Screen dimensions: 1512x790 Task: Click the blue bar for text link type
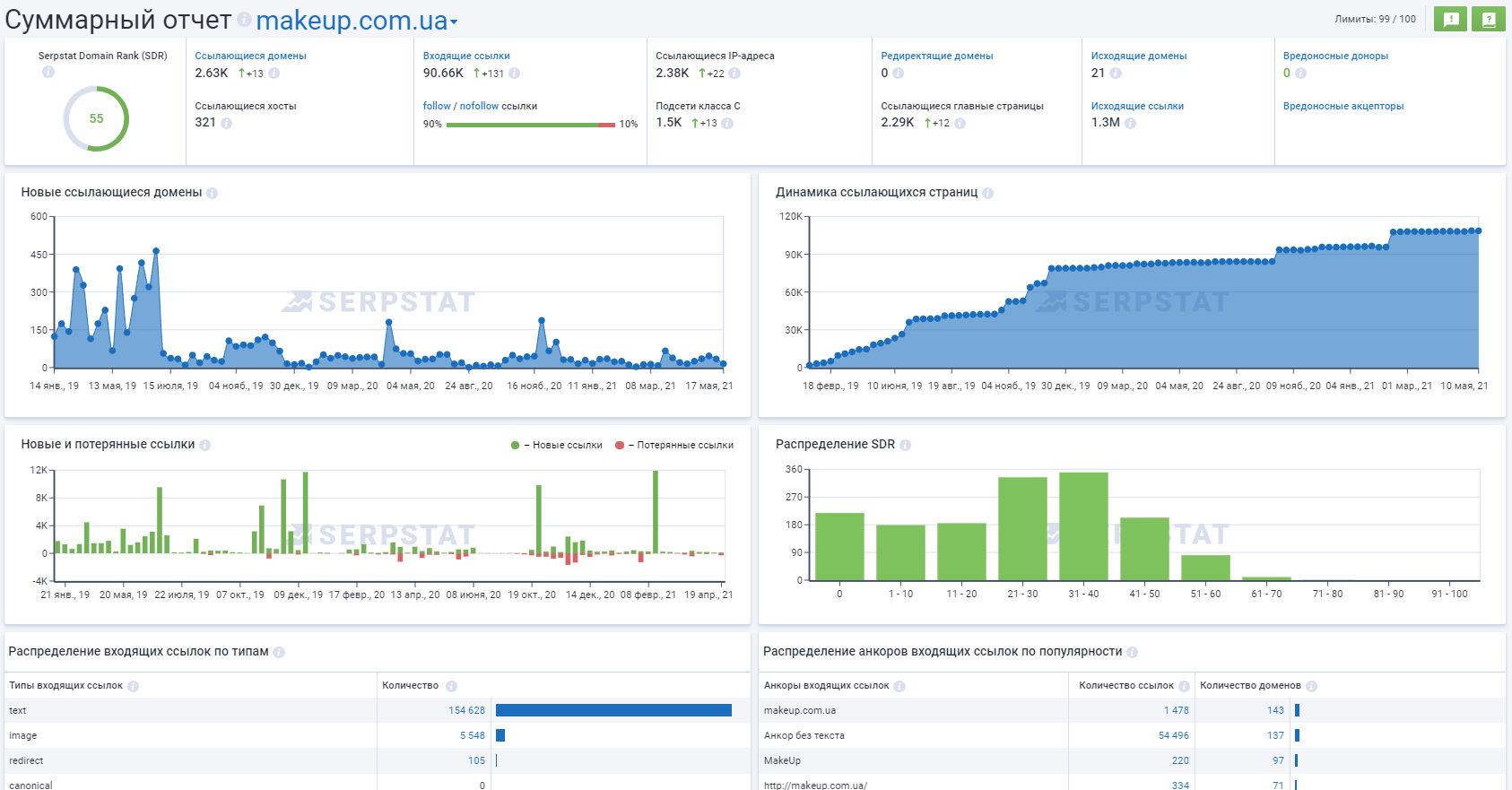click(613, 710)
